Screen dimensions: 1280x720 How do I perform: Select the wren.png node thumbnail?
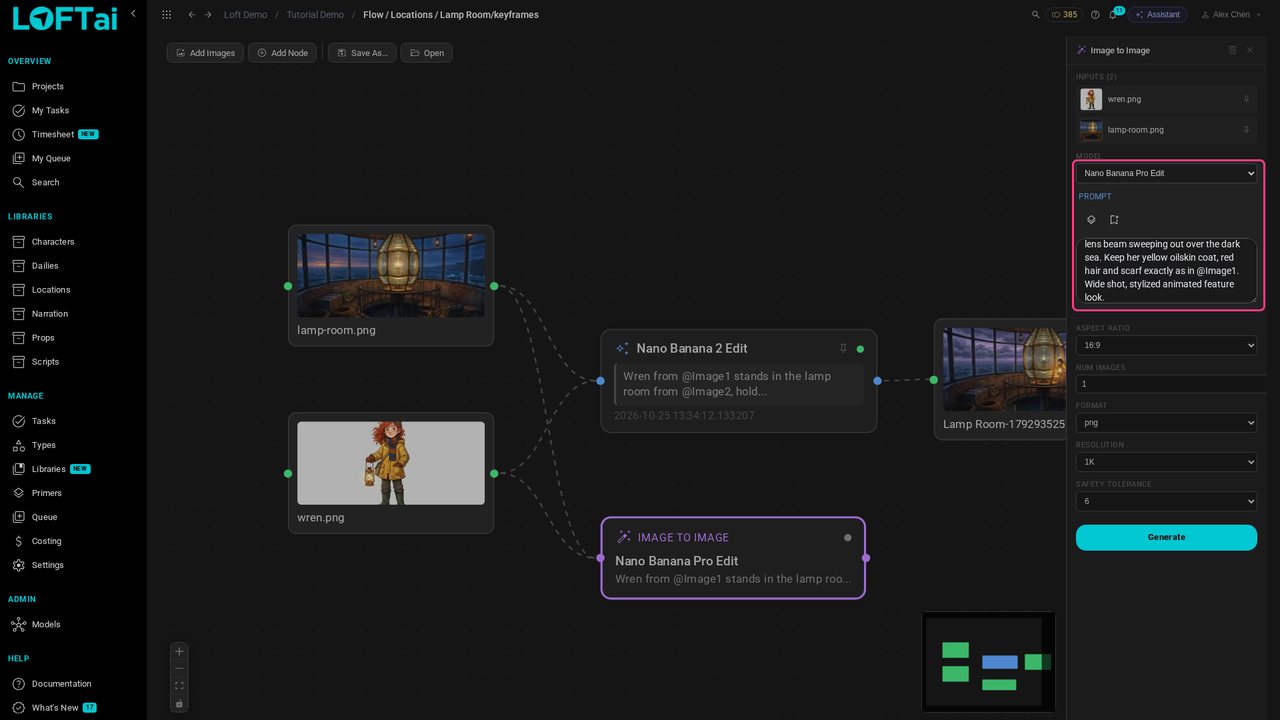click(391, 463)
